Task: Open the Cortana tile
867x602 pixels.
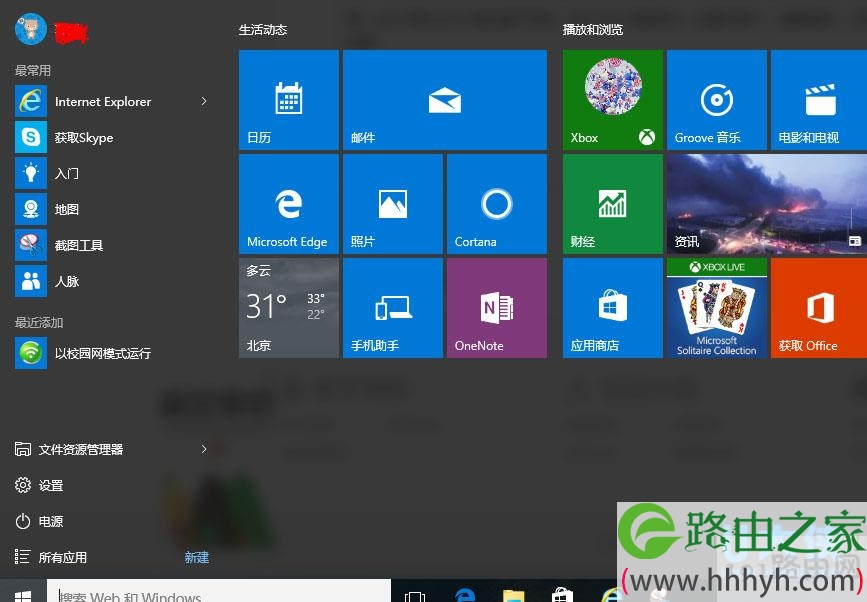Action: point(497,204)
